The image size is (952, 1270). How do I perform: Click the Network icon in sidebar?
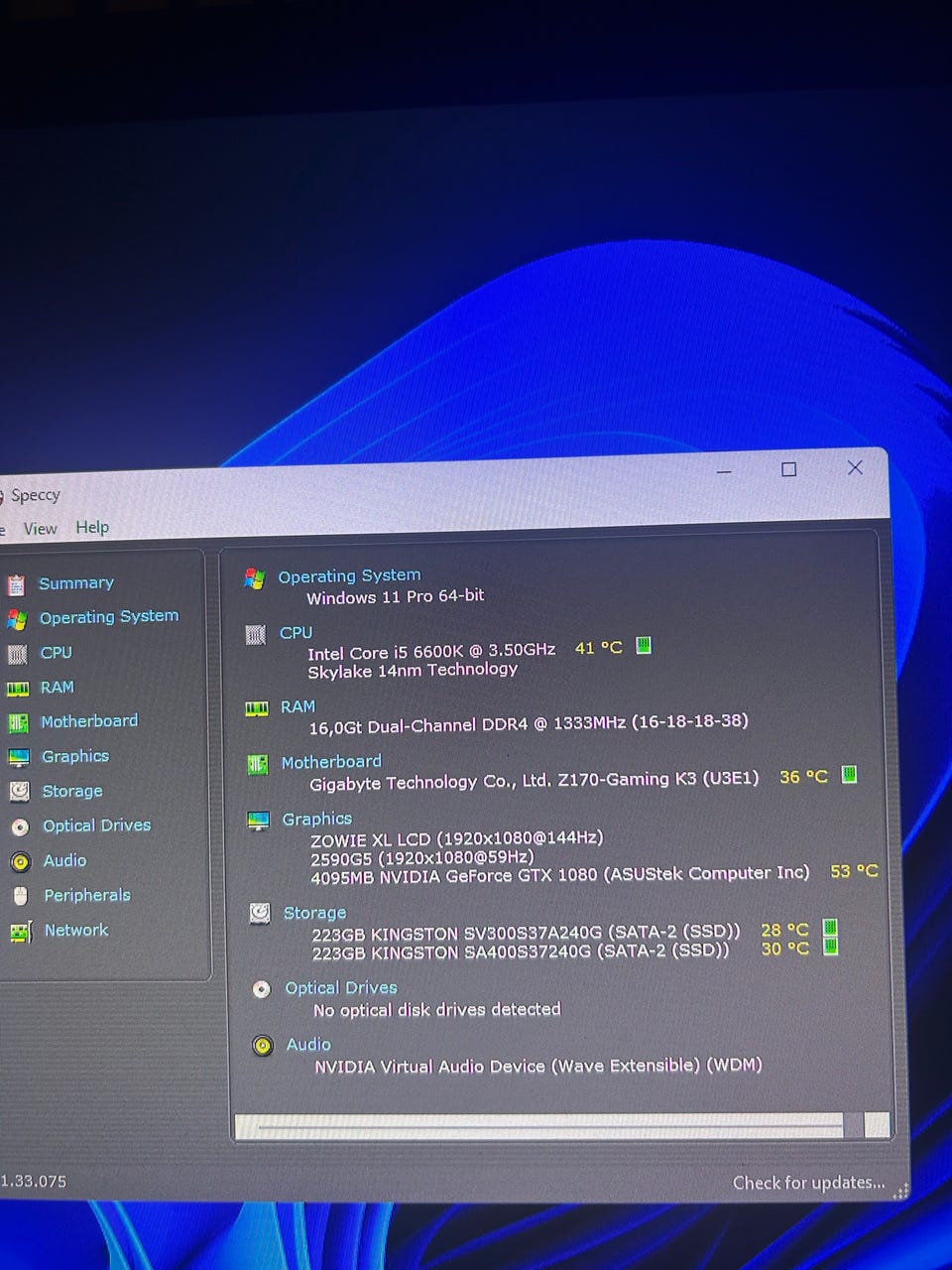coord(21,932)
